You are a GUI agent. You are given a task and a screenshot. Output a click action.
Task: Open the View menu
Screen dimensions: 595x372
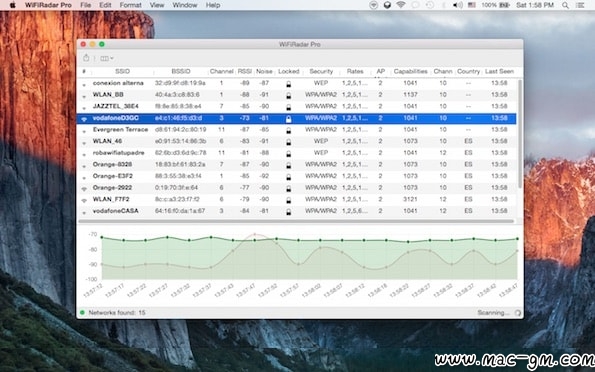(x=157, y=5)
